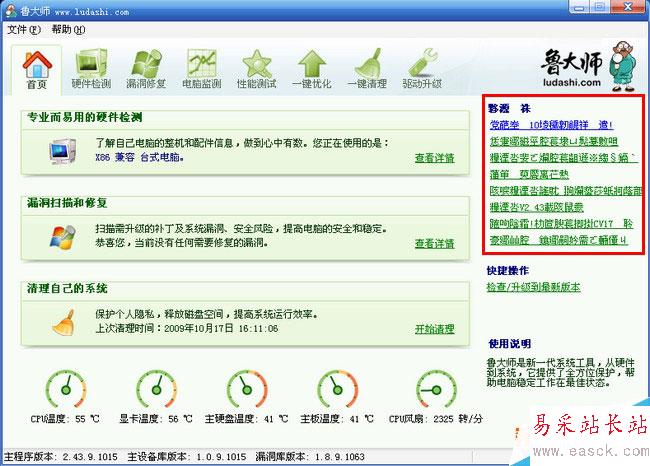Image resolution: width=650 pixels, height=466 pixels.
Task: Open the 一键清理 one-click cleanup broom icon
Action: pyautogui.click(x=367, y=63)
